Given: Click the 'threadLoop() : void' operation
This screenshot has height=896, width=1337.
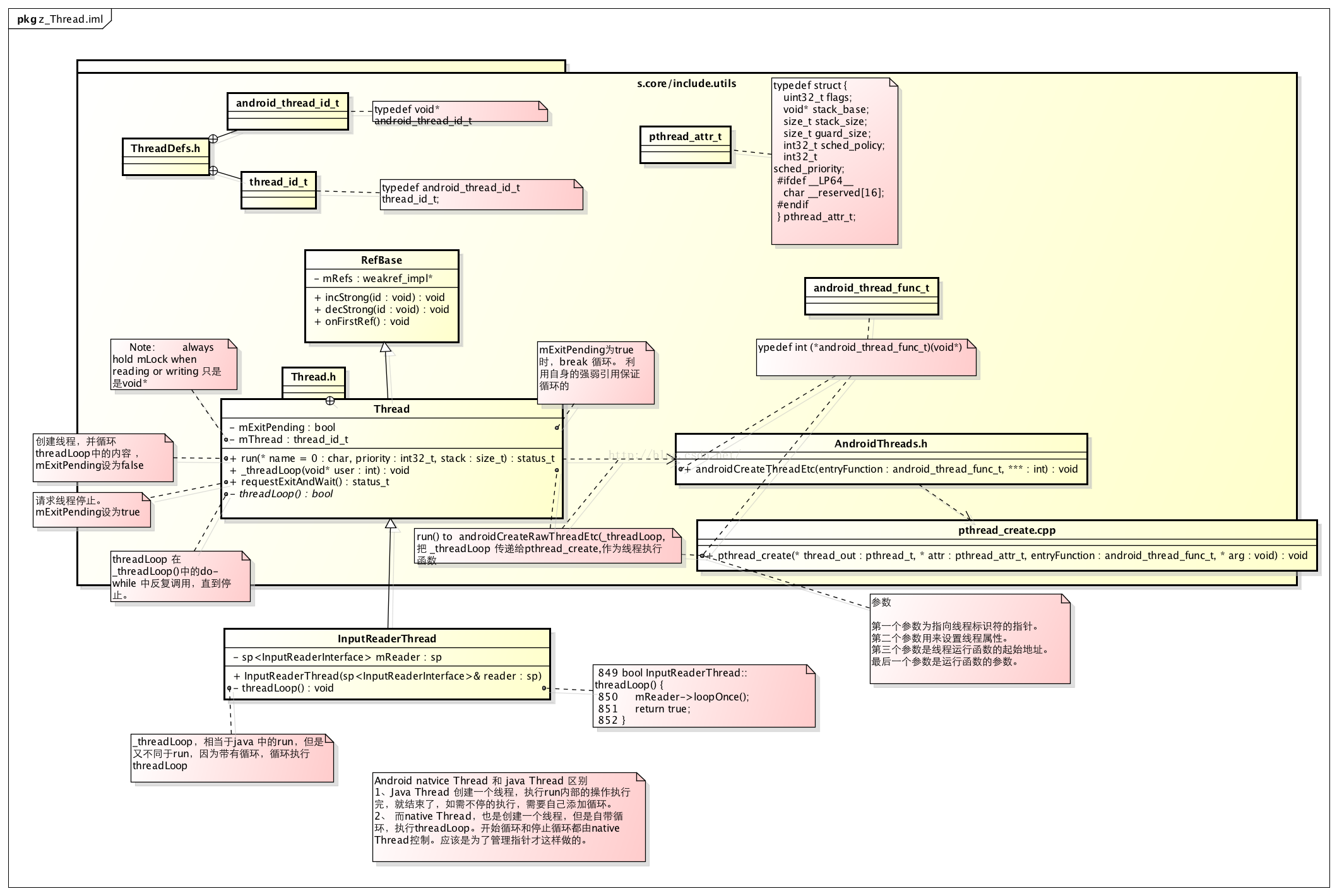Looking at the screenshot, I should (283, 688).
